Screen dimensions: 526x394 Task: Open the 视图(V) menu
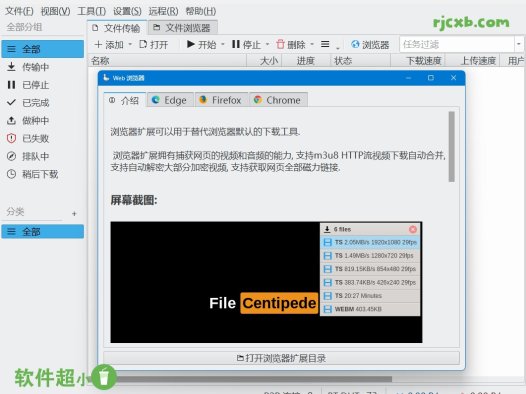55,11
